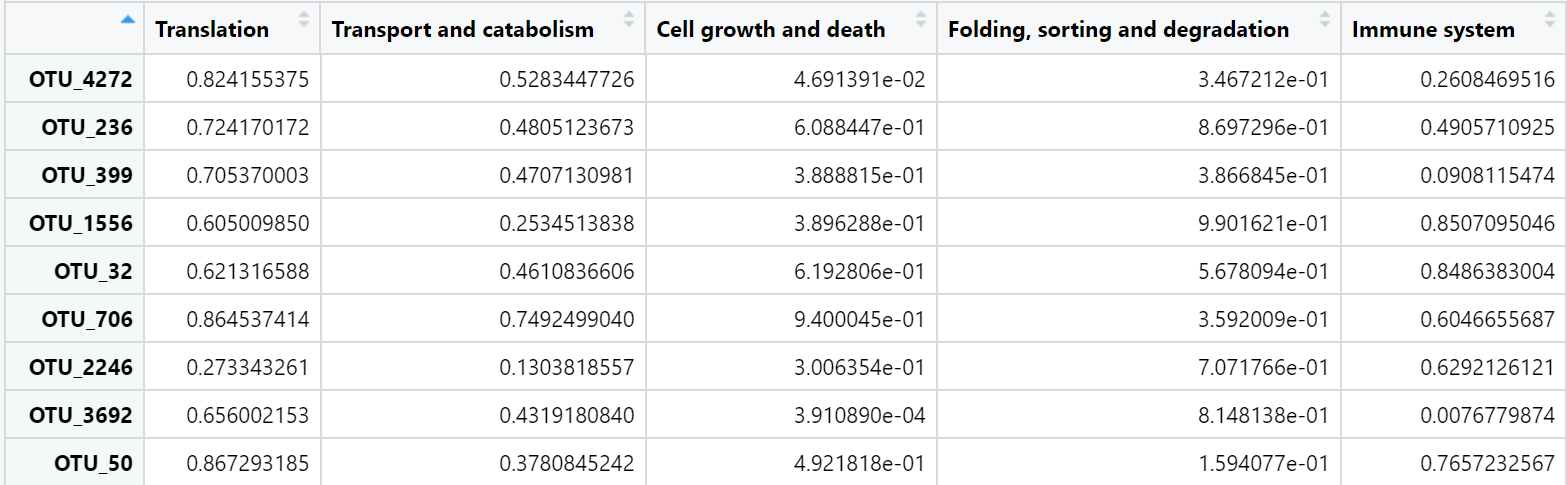The height and width of the screenshot is (485, 1567).
Task: Sort by Immune system column arrows
Action: [x=1551, y=19]
